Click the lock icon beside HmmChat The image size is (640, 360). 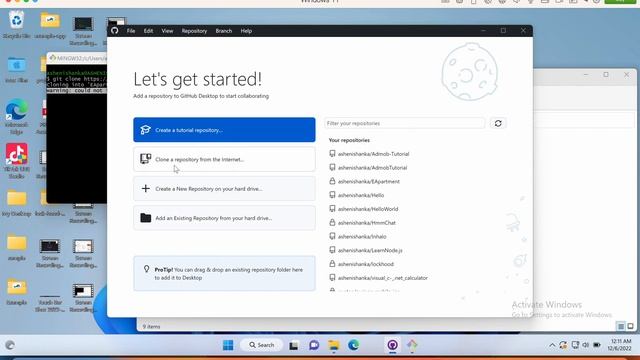tap(332, 222)
